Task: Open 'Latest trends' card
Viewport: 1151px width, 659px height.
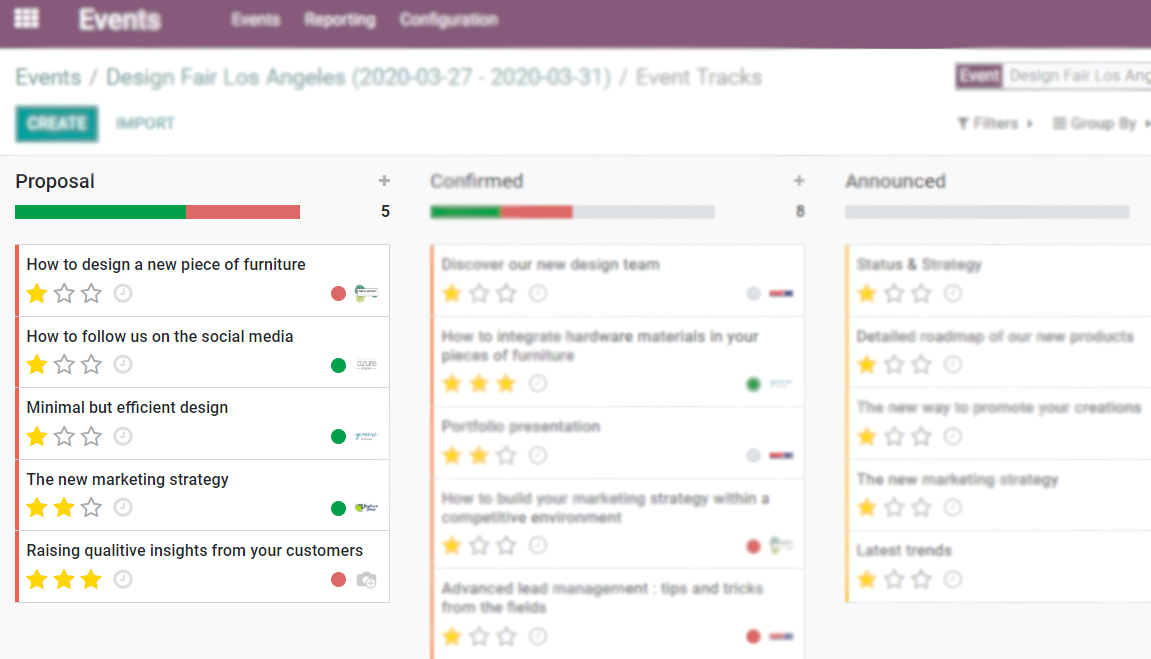Action: [x=998, y=567]
